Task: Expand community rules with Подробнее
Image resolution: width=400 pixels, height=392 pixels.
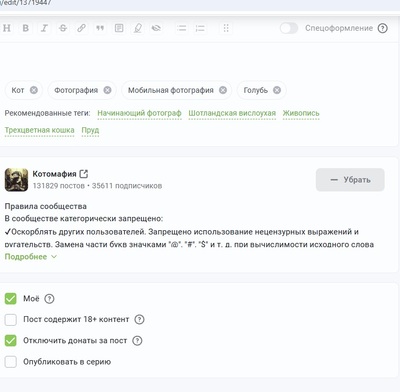Action: 30,257
